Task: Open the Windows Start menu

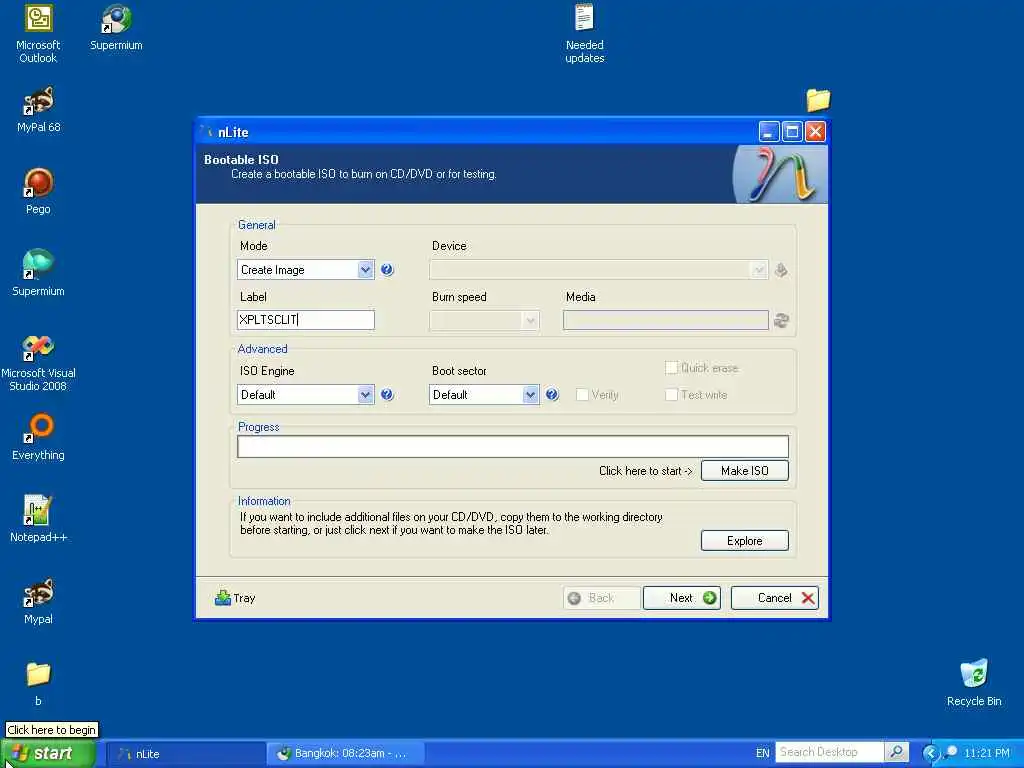Action: click(48, 754)
